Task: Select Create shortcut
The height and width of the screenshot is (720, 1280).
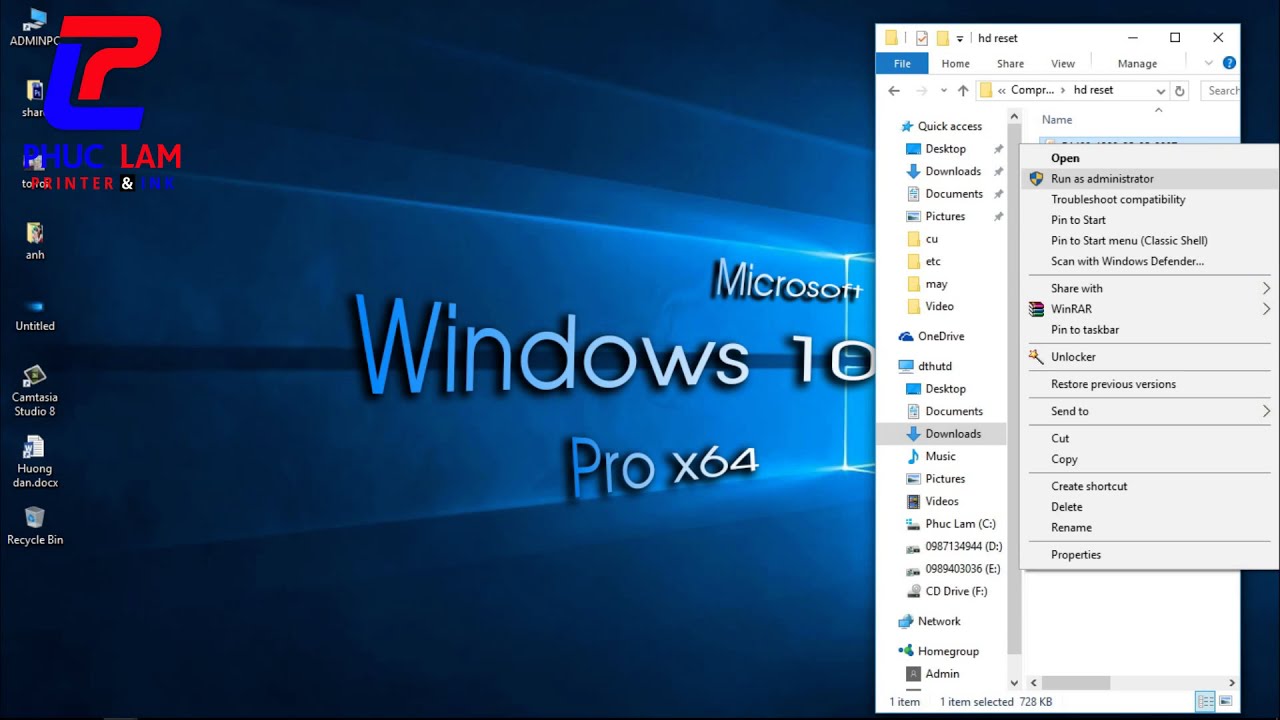Action: (x=1149, y=486)
